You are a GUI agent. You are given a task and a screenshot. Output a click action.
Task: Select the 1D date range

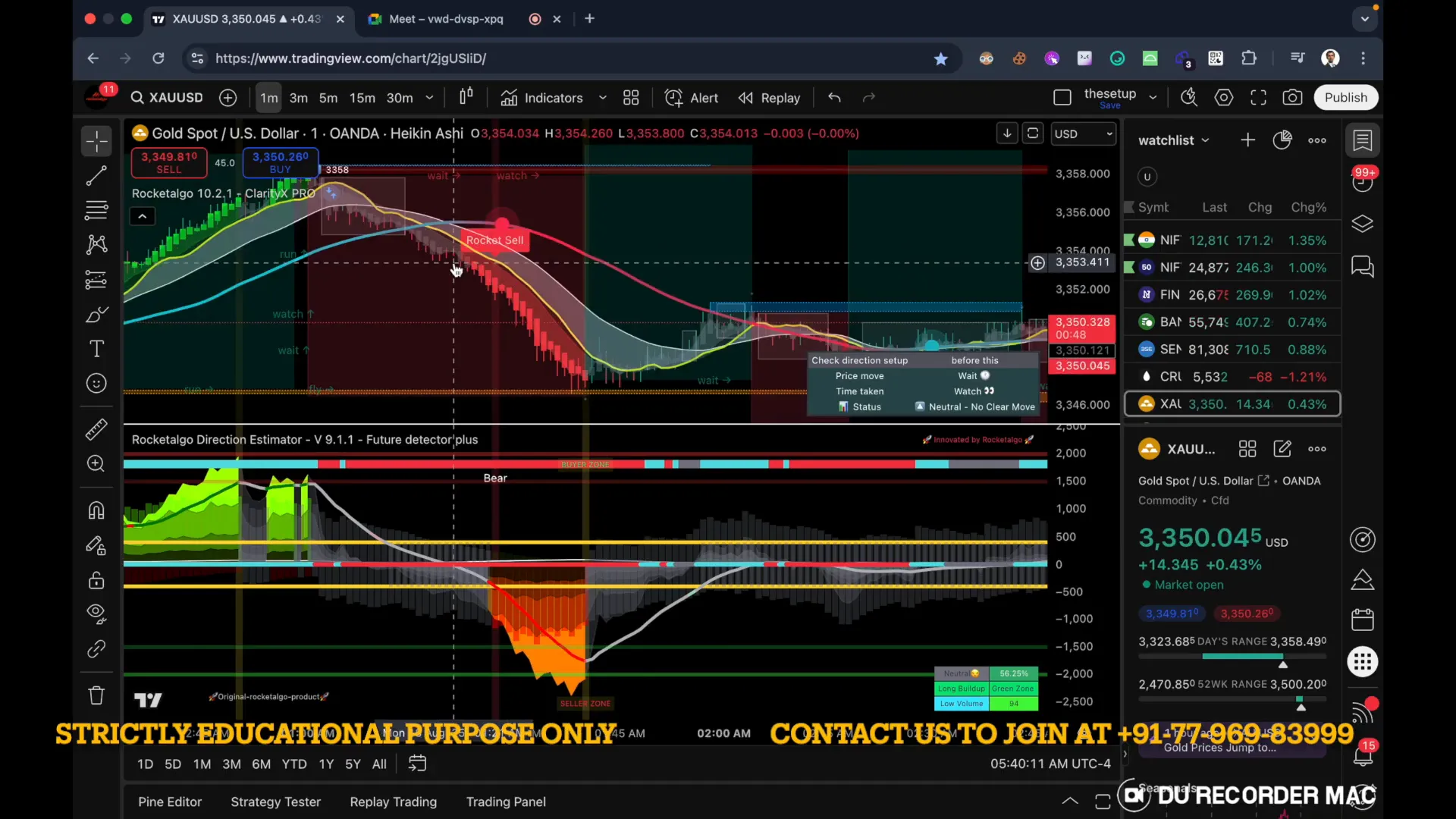[x=146, y=764]
